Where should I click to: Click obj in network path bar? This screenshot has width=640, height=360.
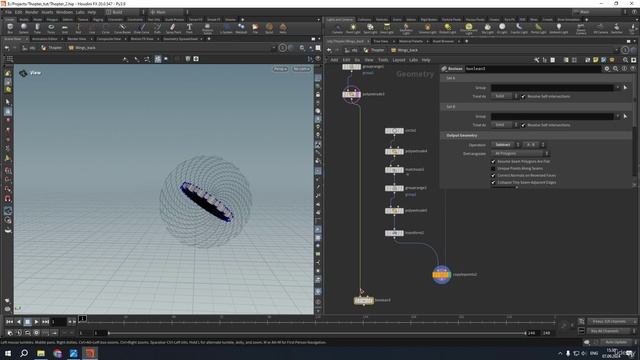tap(351, 50)
